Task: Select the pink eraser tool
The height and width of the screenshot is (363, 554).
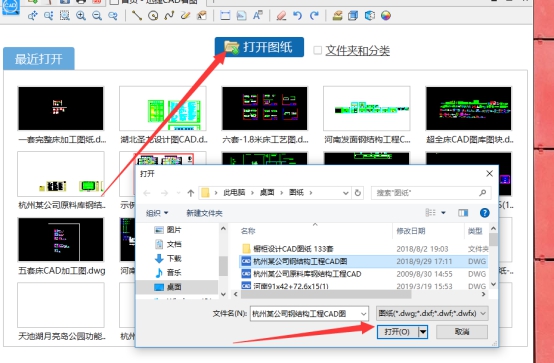Action: (x=281, y=16)
